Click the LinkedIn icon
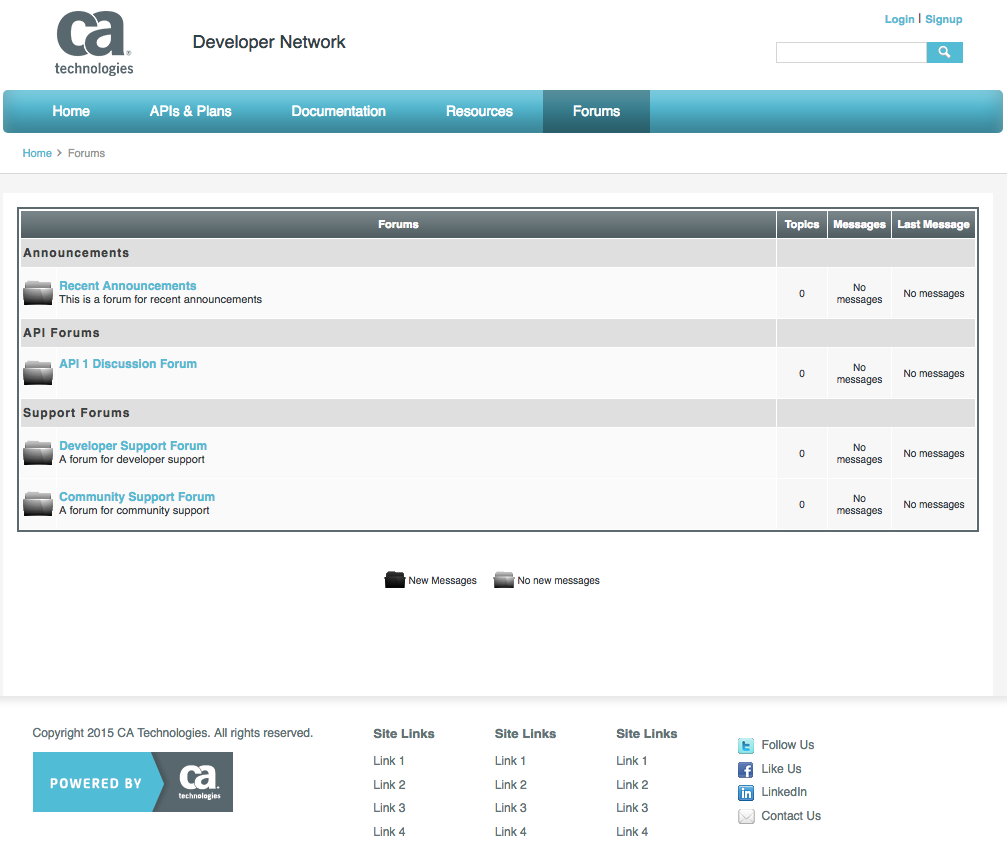1007x843 pixels. tap(746, 792)
